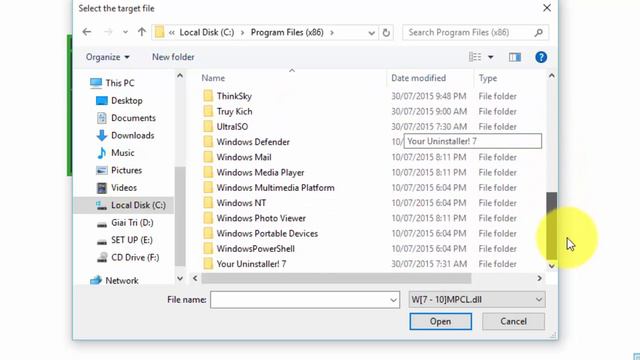Click the horizontal scrollbar thumb

[x=336, y=278]
